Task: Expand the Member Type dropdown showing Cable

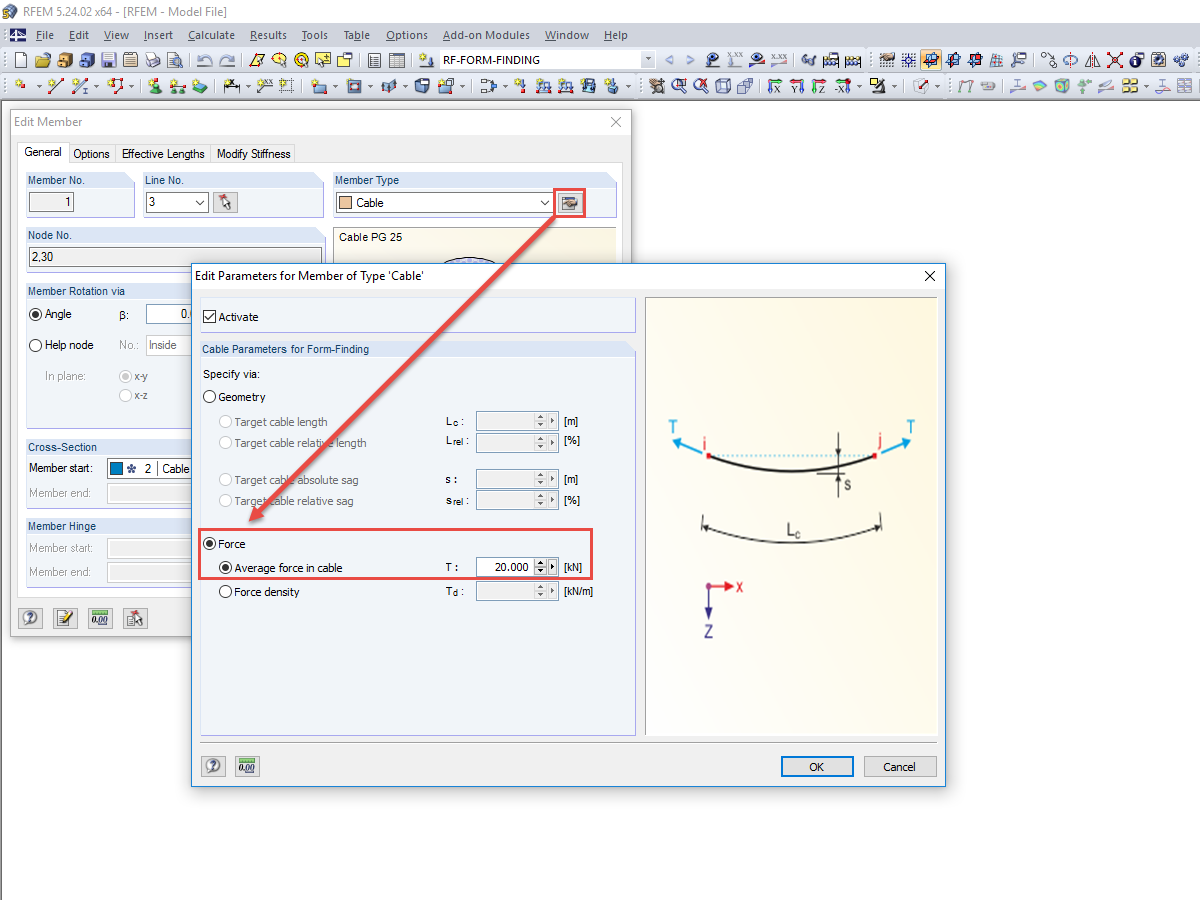Action: (x=543, y=202)
